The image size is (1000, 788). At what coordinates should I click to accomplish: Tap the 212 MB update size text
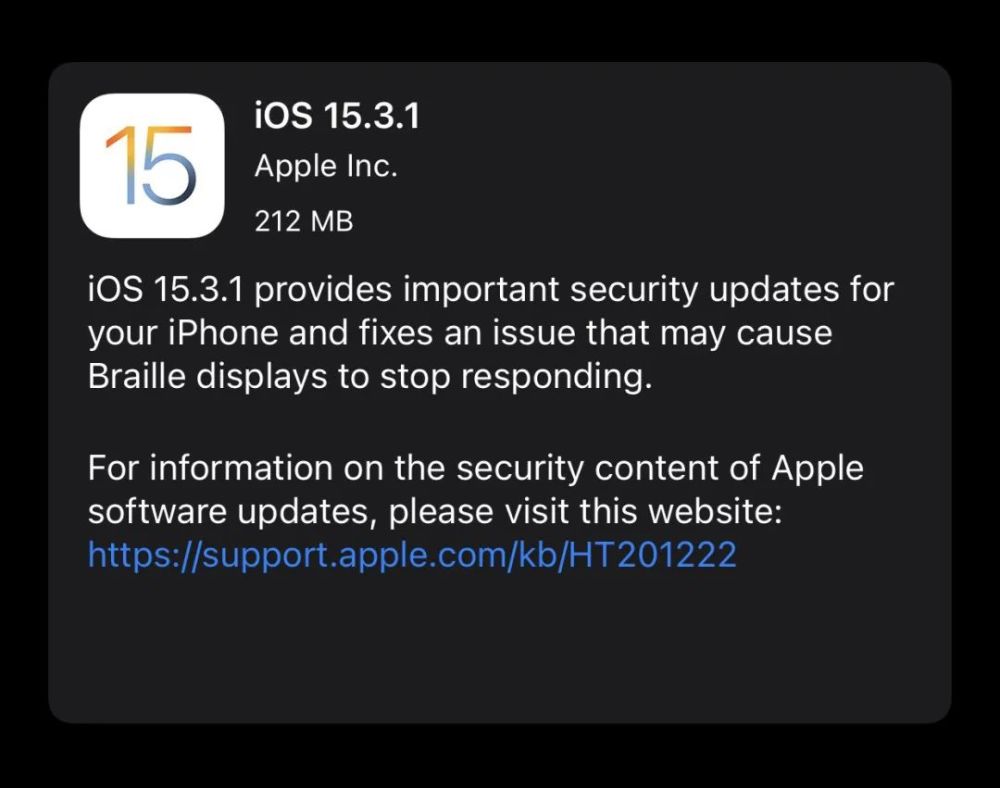304,221
